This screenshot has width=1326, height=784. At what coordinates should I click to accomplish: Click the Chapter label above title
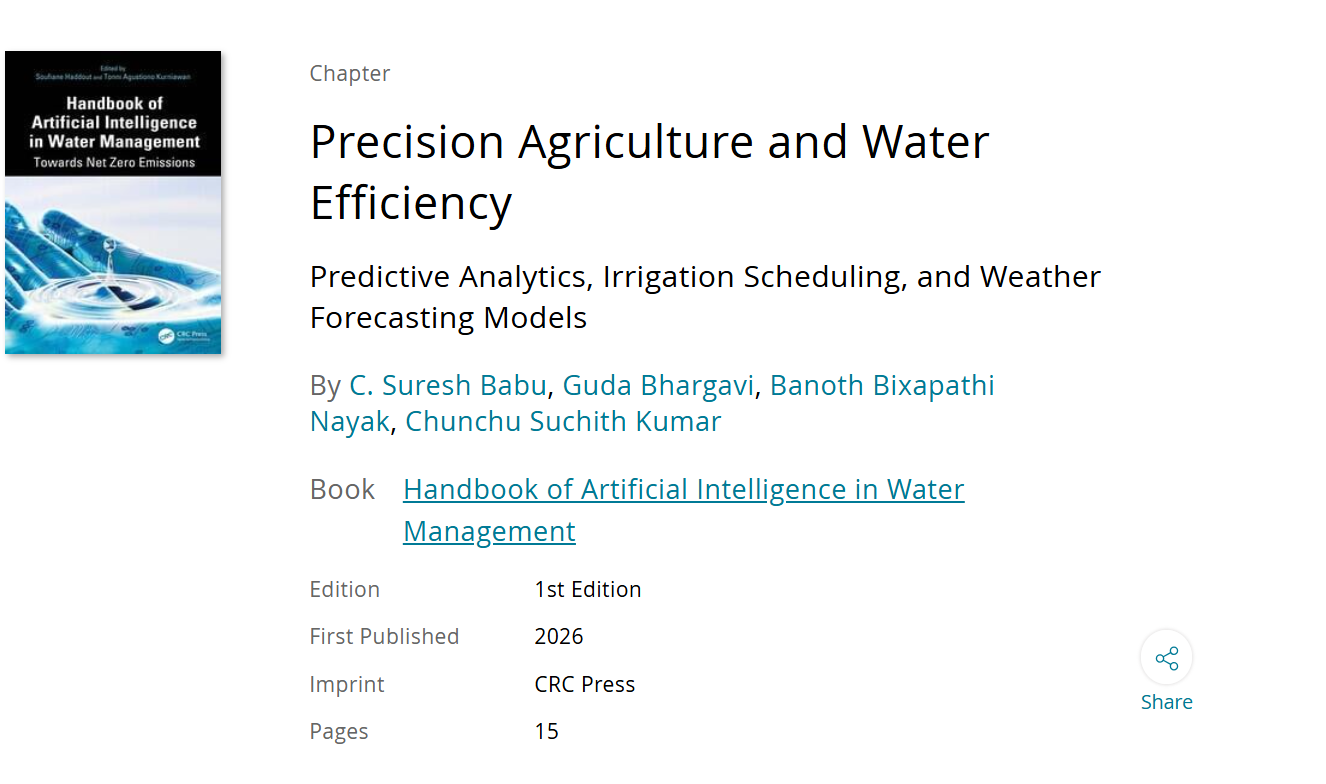click(x=350, y=73)
